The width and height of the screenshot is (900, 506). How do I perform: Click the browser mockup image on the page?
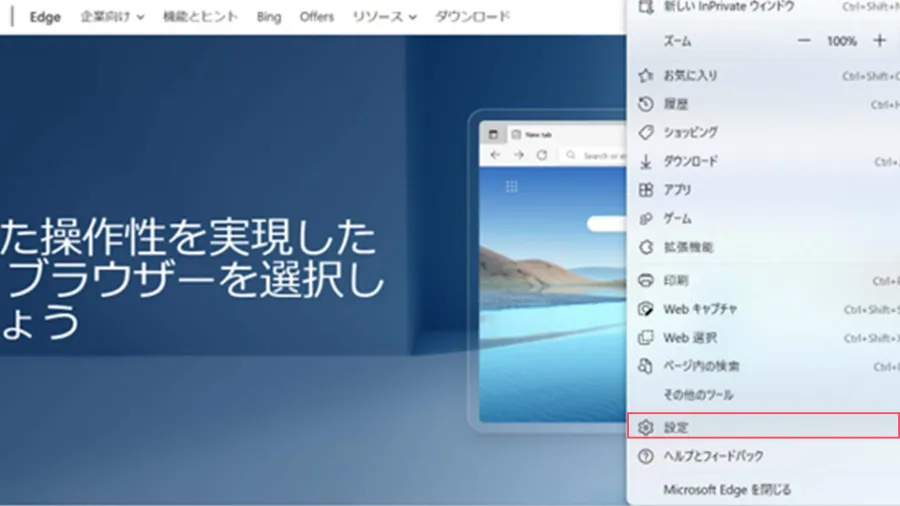[548, 270]
